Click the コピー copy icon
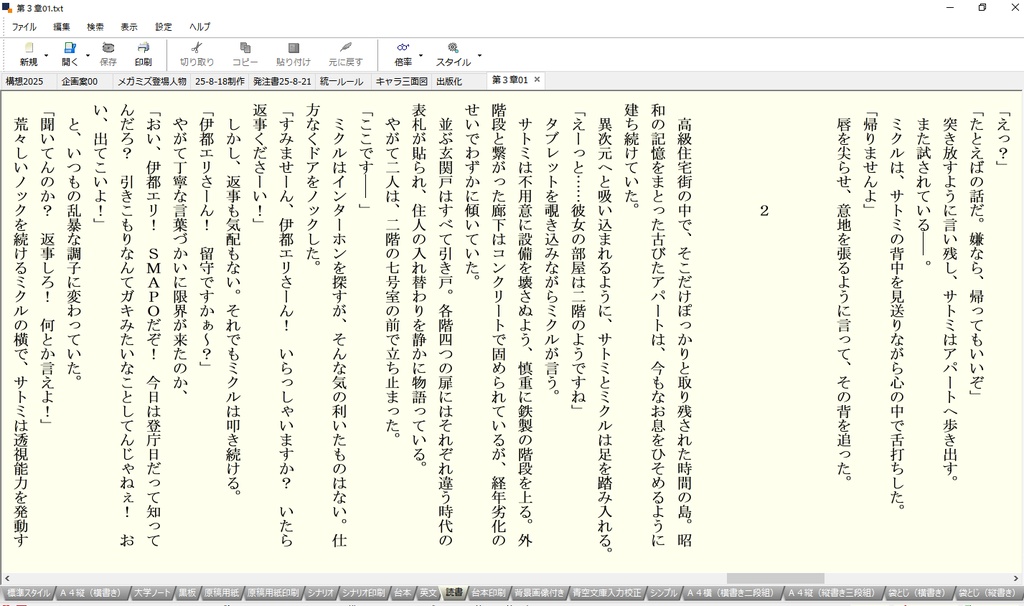1024x606 pixels. pos(245,48)
